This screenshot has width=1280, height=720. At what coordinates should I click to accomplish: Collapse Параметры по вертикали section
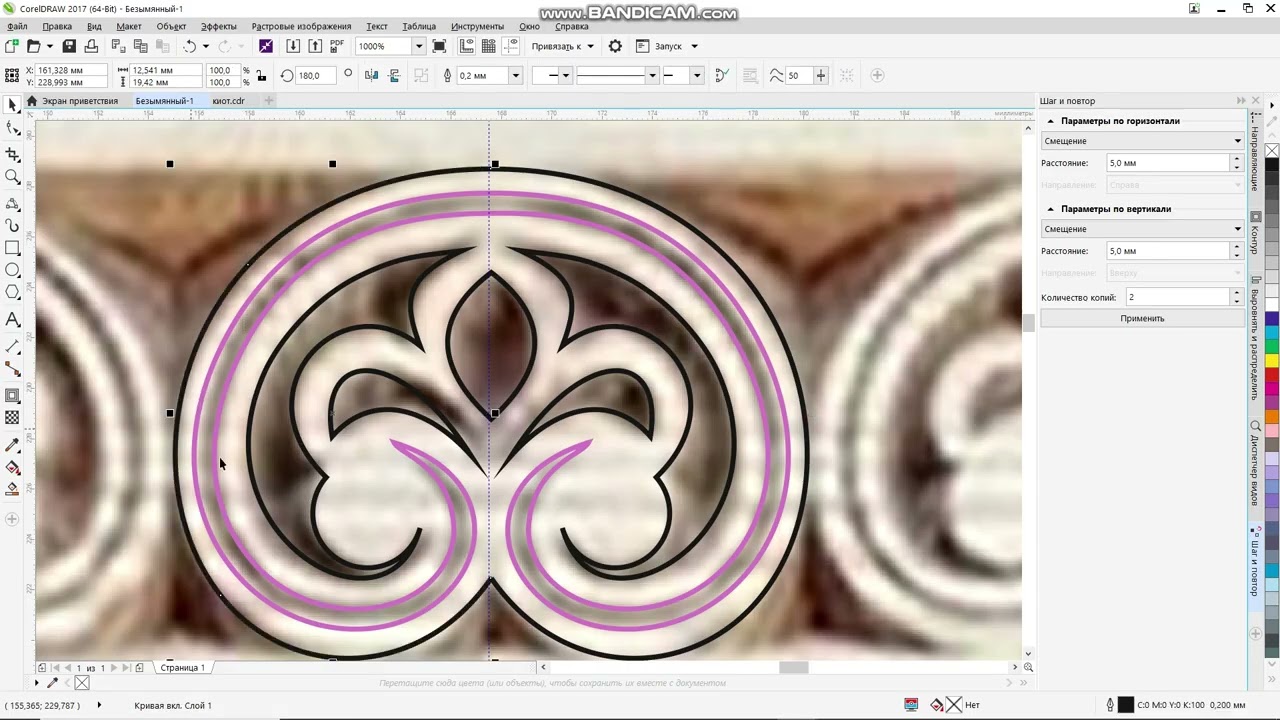(1050, 209)
